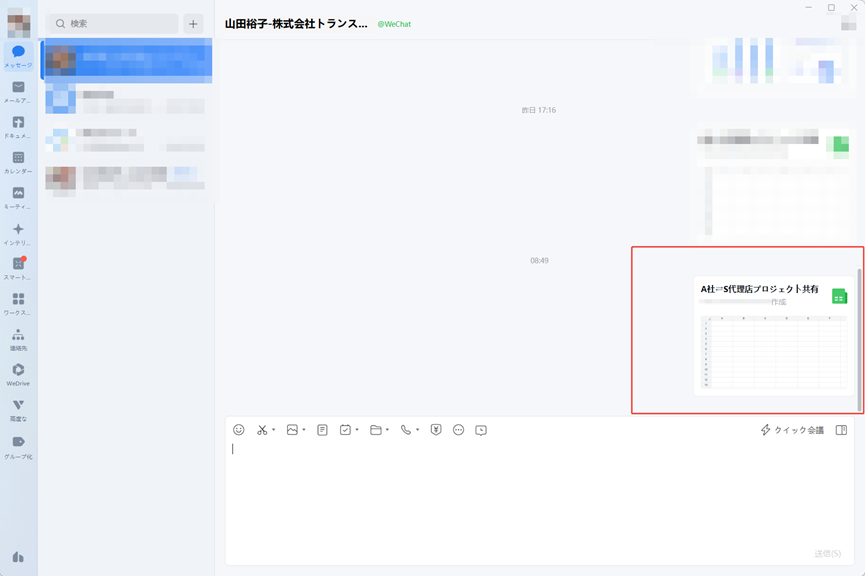
Task: Open the emoji picker in chat toolbar
Action: pyautogui.click(x=238, y=430)
